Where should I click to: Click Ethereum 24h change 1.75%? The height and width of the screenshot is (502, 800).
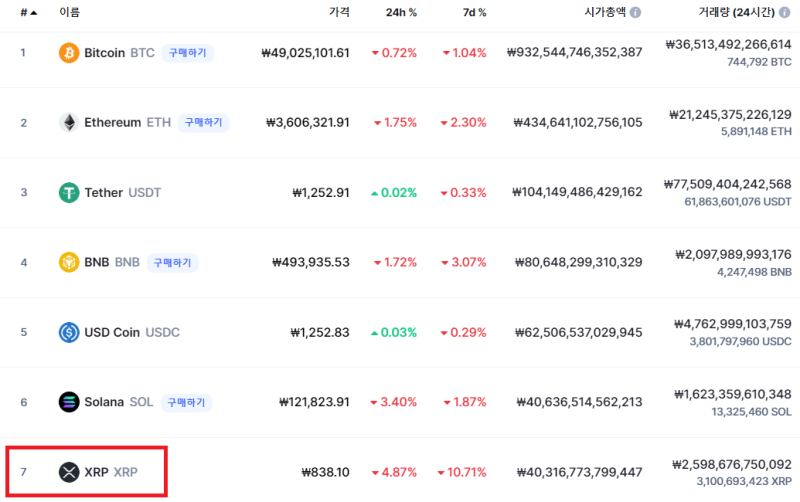click(395, 122)
